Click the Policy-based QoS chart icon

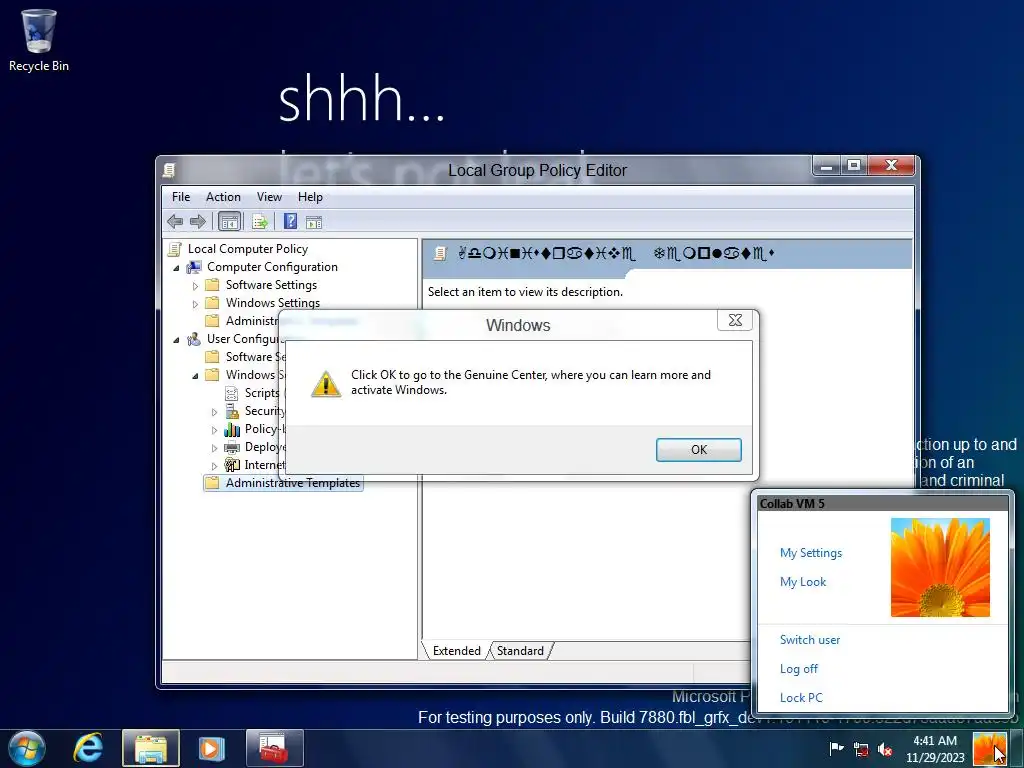(232, 429)
